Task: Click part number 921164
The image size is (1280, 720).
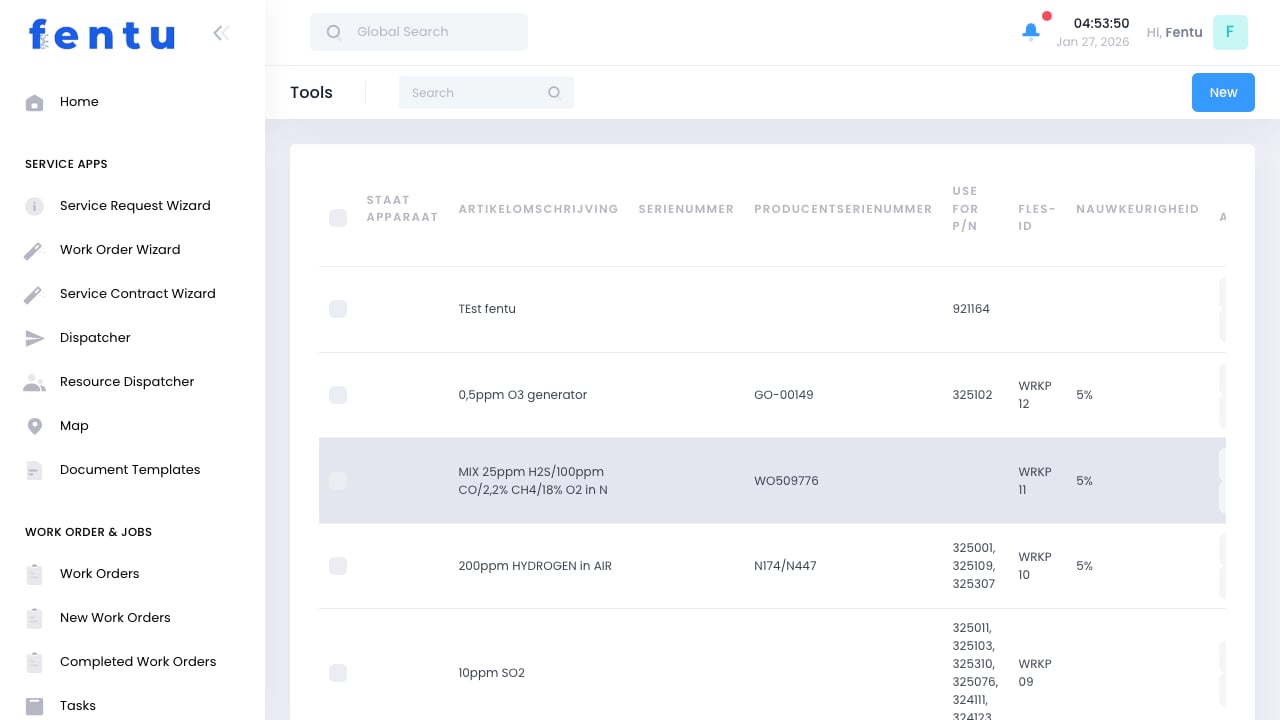Action: pyautogui.click(x=971, y=309)
